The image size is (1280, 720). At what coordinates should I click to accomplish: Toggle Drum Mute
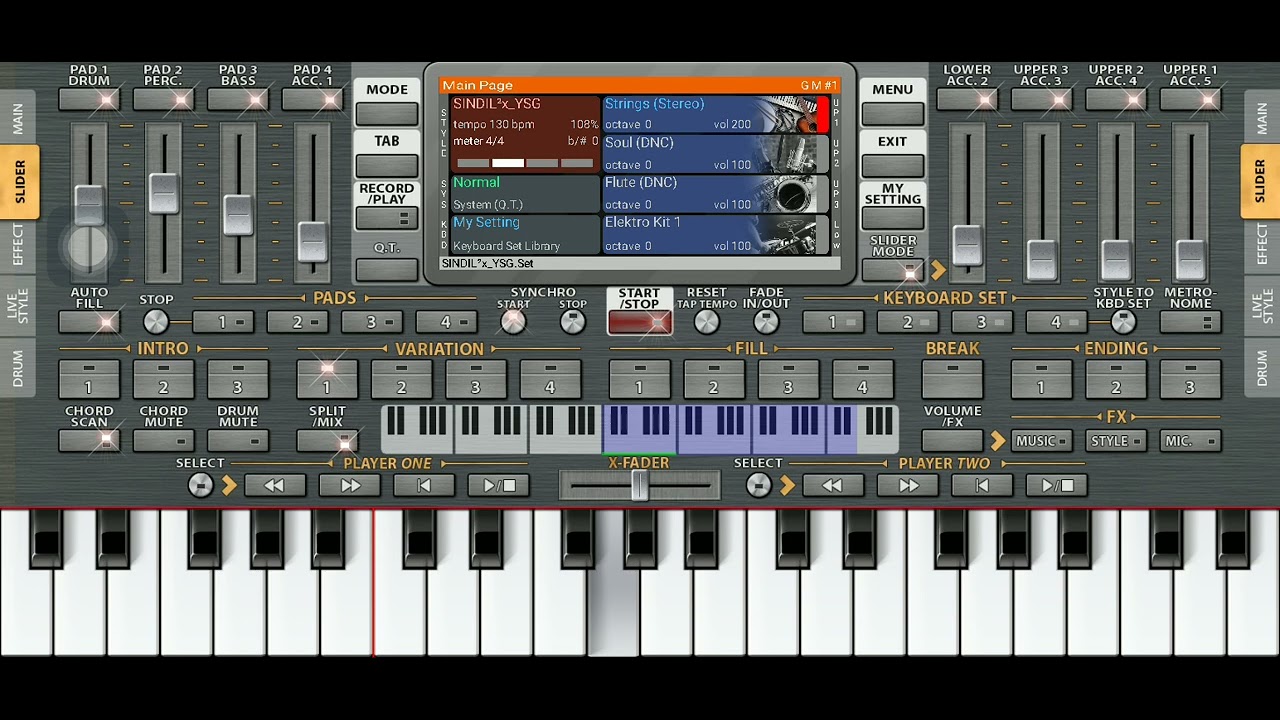238,440
